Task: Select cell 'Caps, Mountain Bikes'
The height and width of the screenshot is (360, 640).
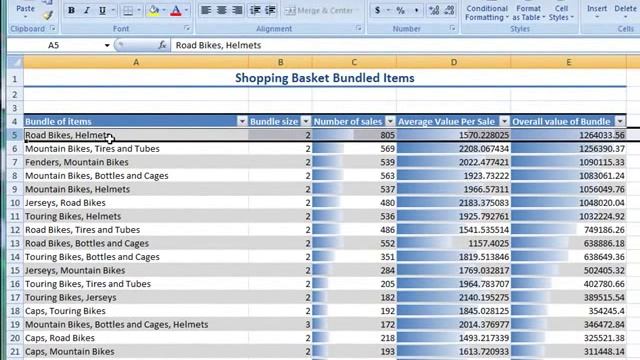Action: [136, 351]
